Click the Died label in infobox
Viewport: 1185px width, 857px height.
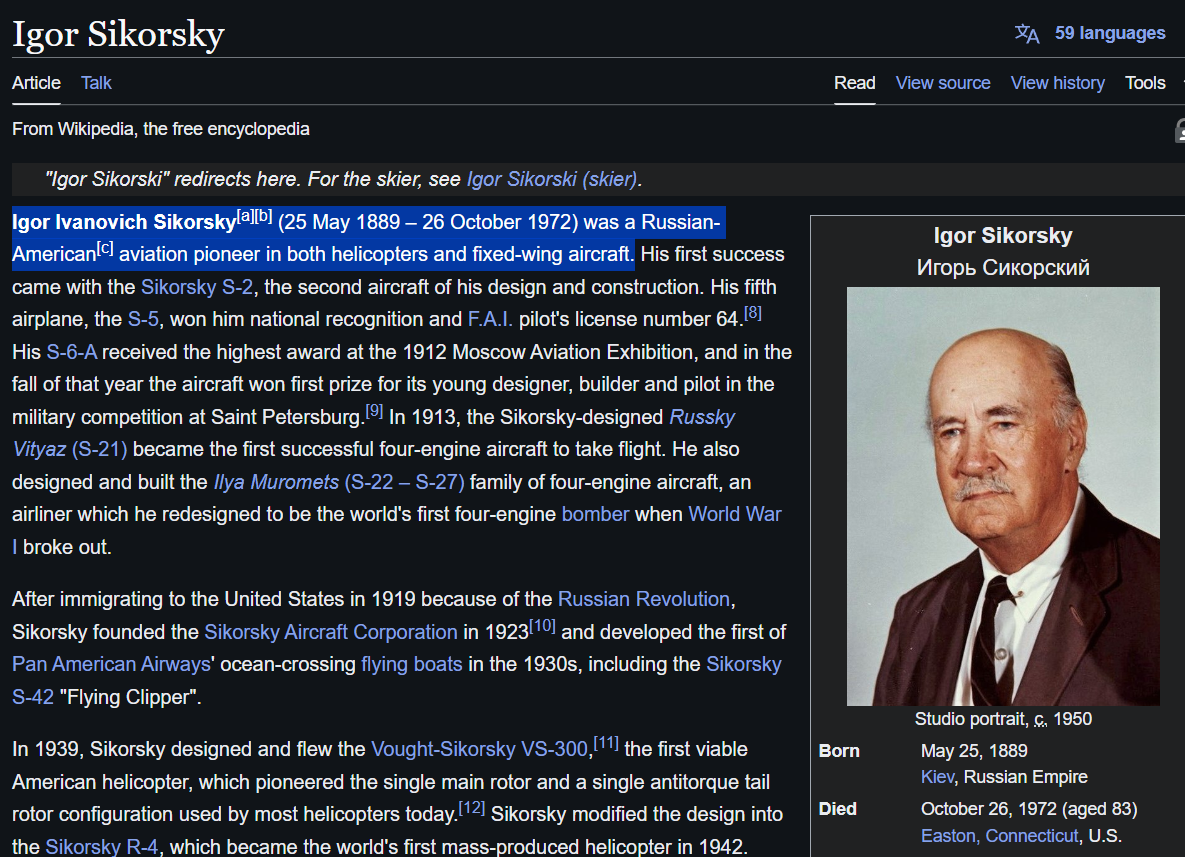click(837, 809)
